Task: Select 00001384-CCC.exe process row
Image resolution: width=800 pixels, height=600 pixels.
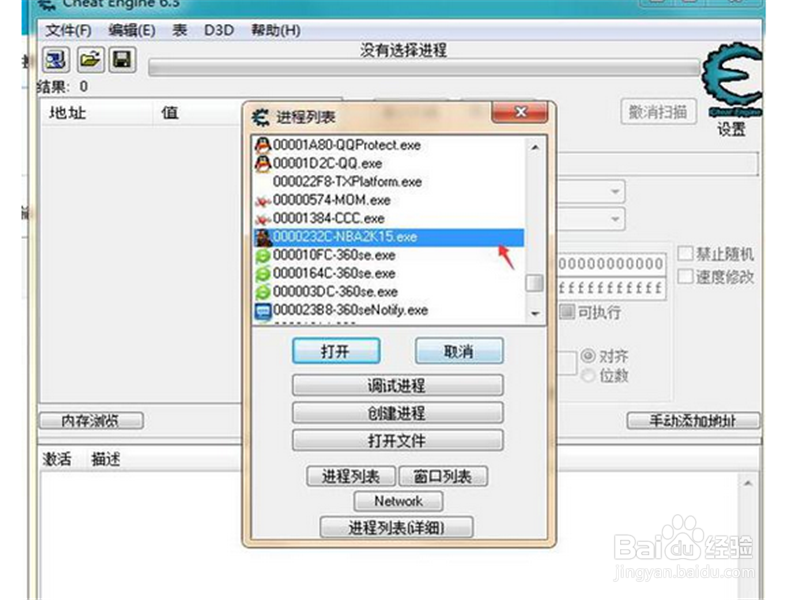Action: (389, 219)
